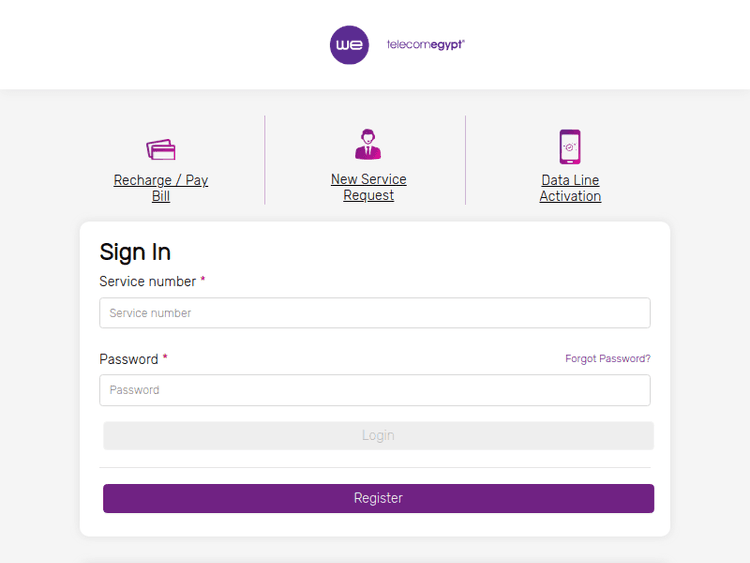Screen dimensions: 750x563
Task: Focus the Password input field
Action: [375, 390]
